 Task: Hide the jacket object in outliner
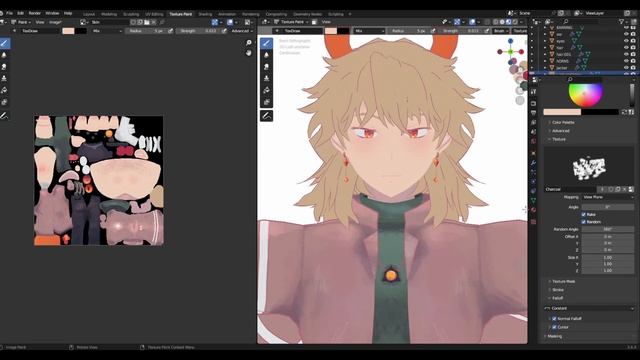click(626, 67)
